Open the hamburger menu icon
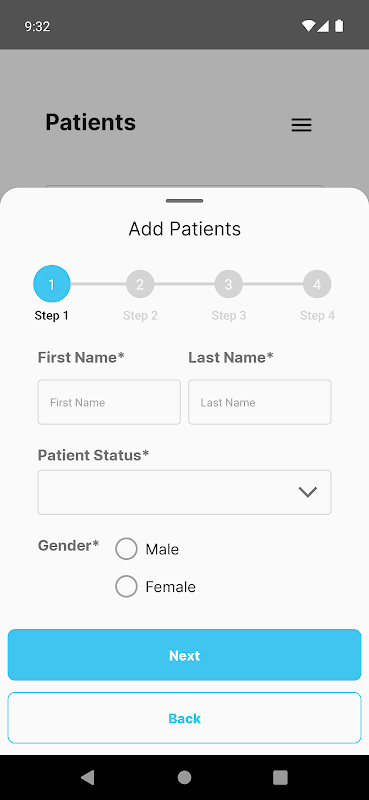Viewport: 369px width, 800px height. pyautogui.click(x=301, y=125)
